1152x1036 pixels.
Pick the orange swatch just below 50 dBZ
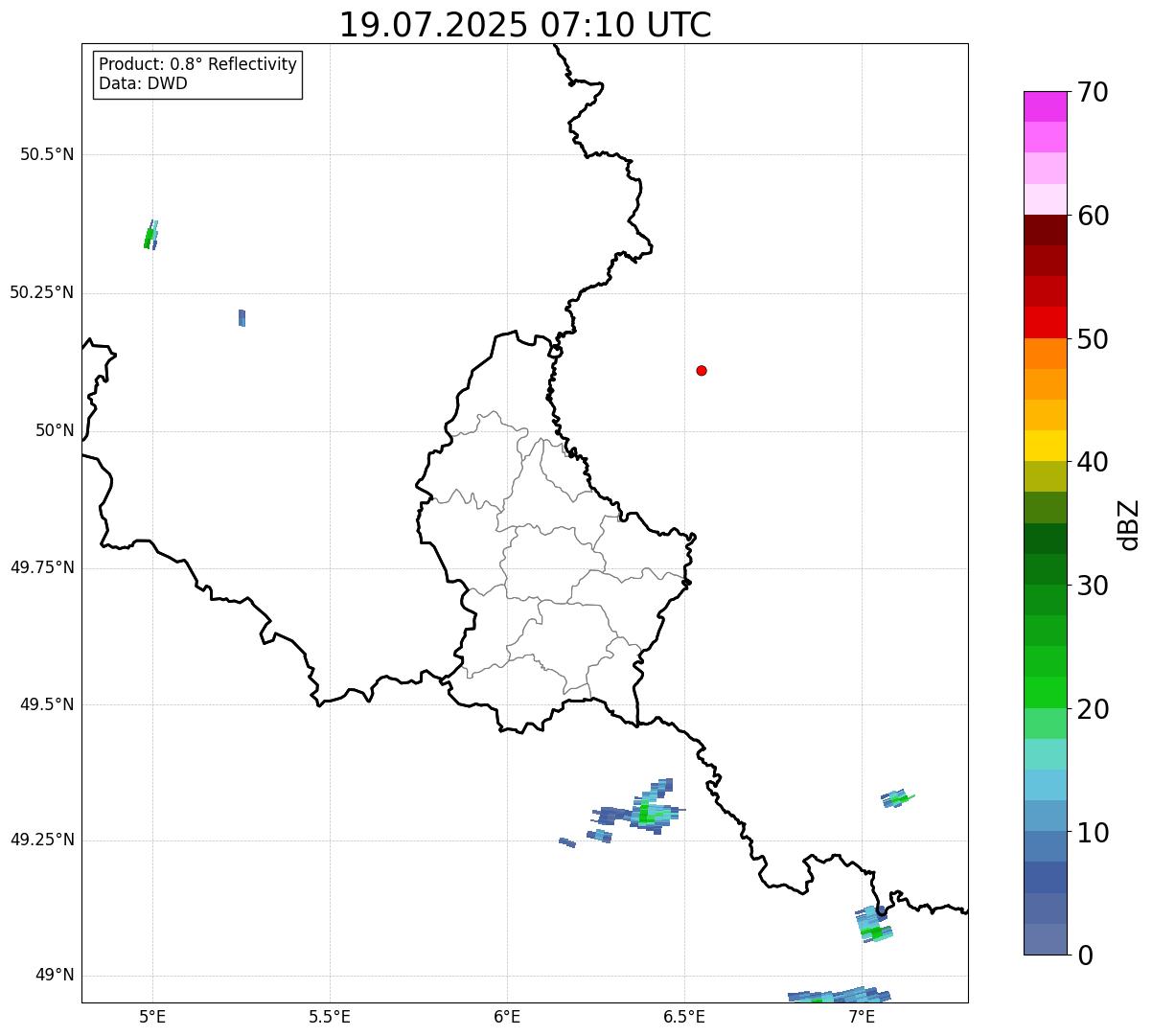tap(1046, 354)
